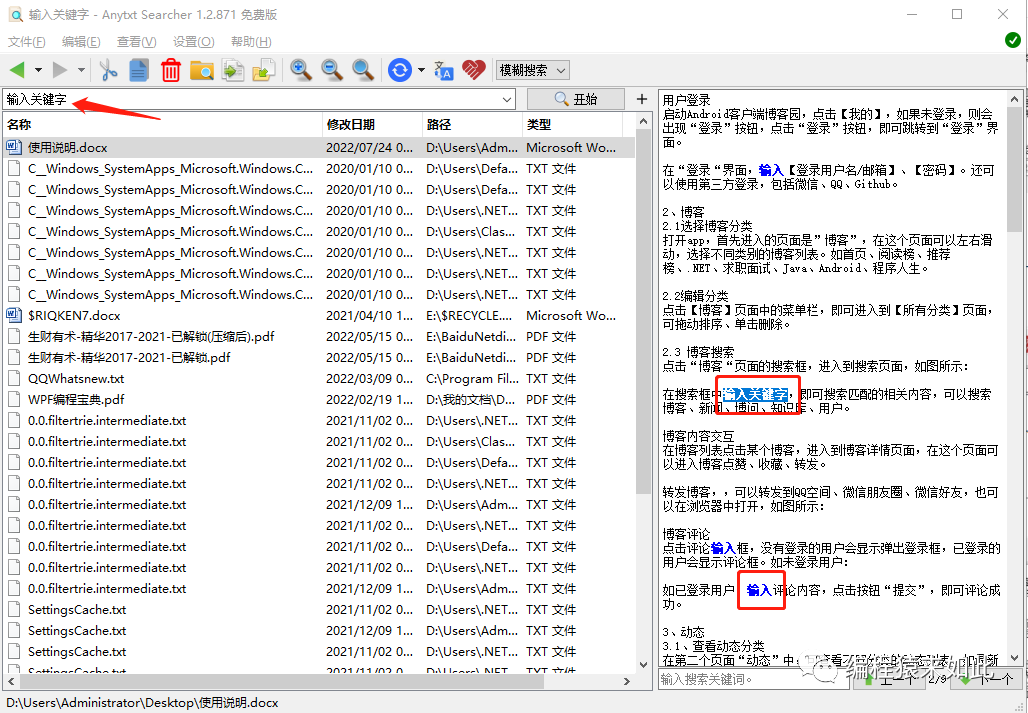Click the path D:\我的文档\D... cell
1028x713 pixels.
point(470,399)
